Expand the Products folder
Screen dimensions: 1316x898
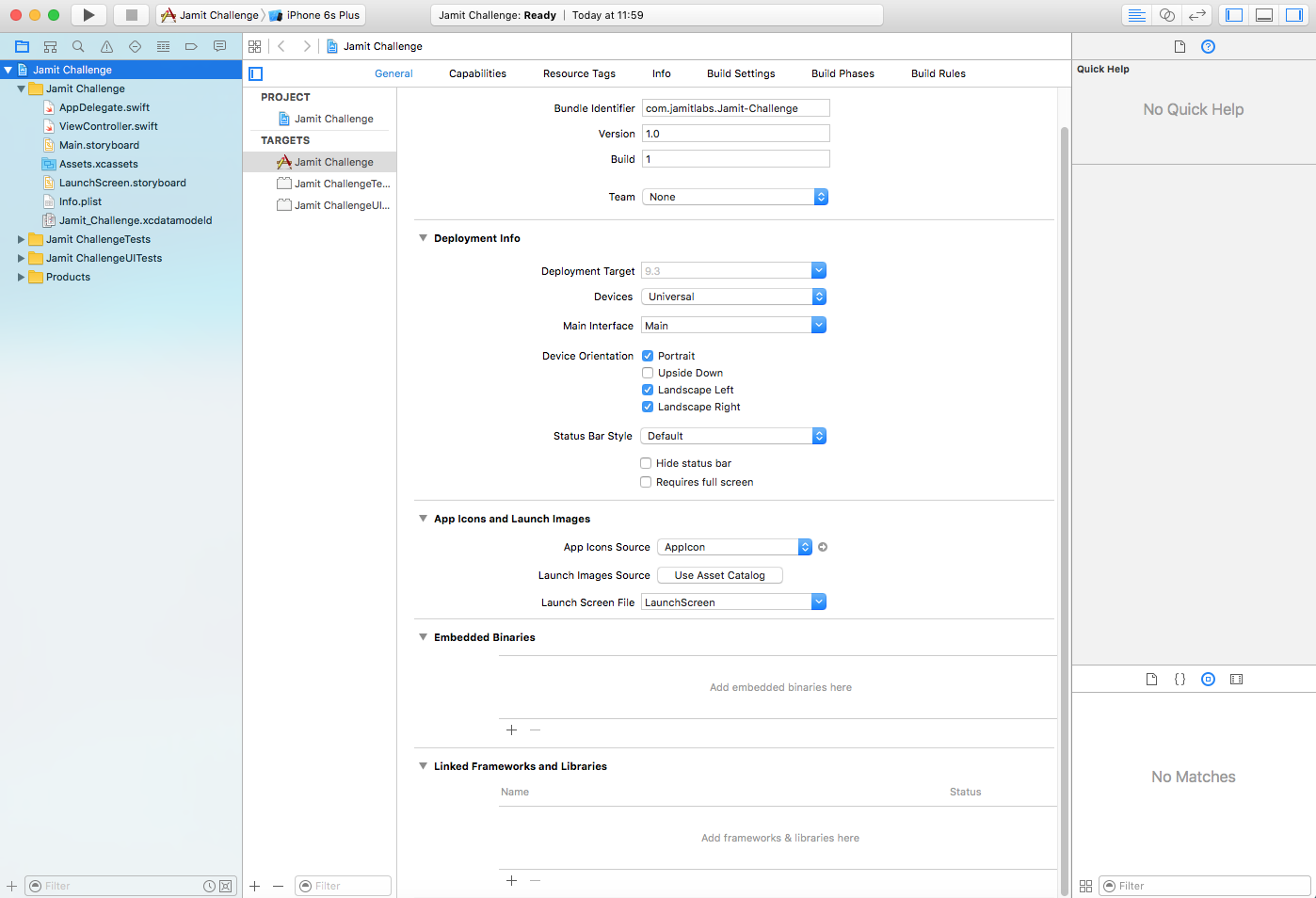pyautogui.click(x=21, y=277)
